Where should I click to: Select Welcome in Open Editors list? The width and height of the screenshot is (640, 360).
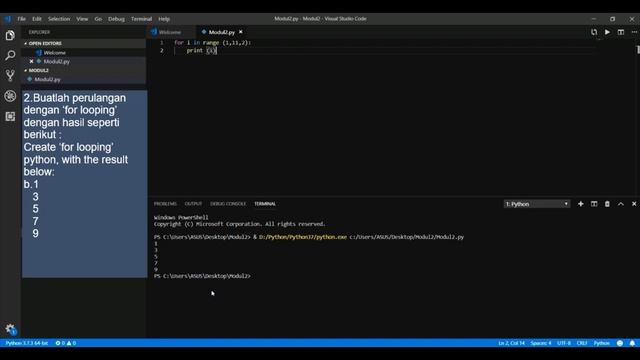84,52
